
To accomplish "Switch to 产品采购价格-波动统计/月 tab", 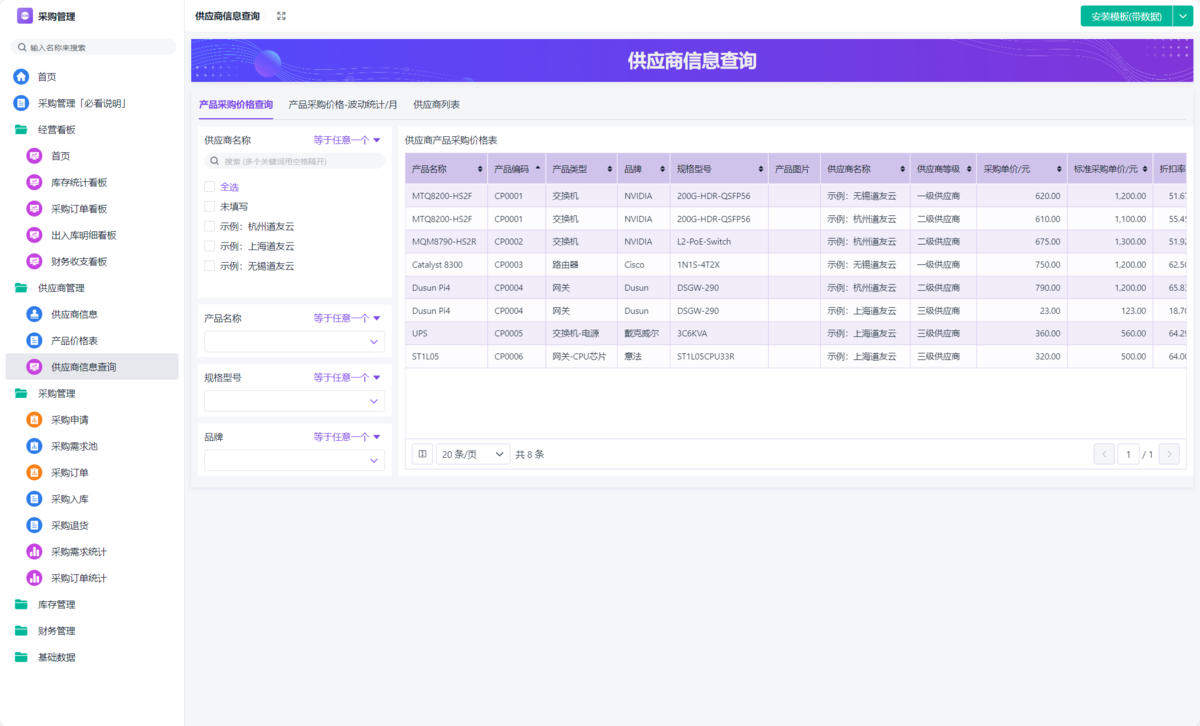I will coord(343,104).
